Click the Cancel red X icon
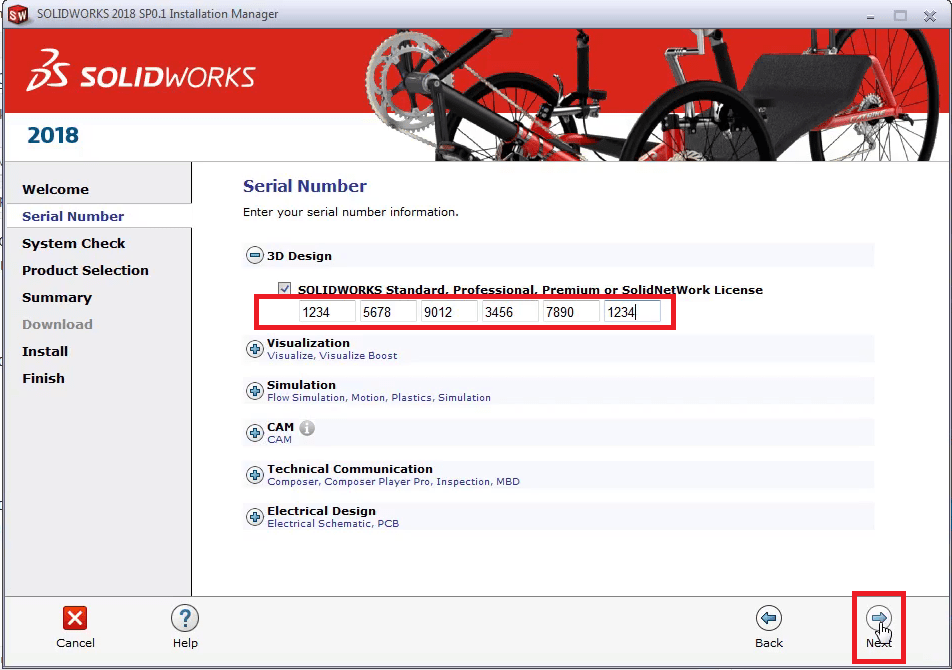 pos(75,618)
